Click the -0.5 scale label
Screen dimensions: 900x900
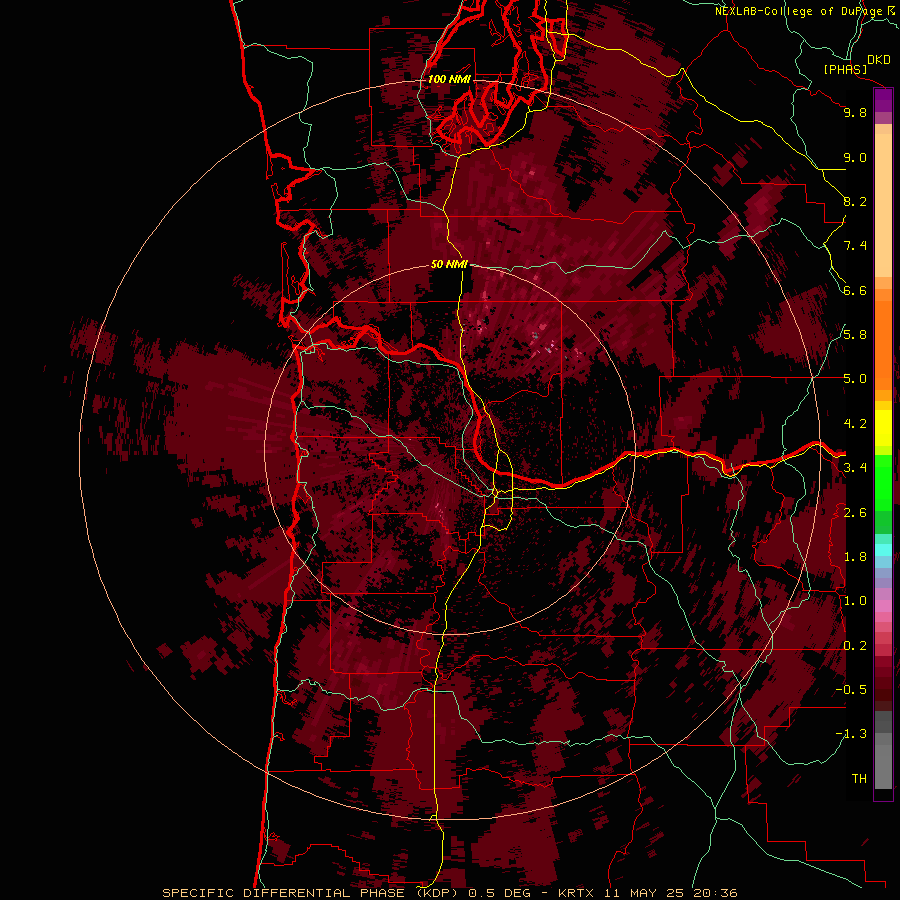tap(851, 690)
